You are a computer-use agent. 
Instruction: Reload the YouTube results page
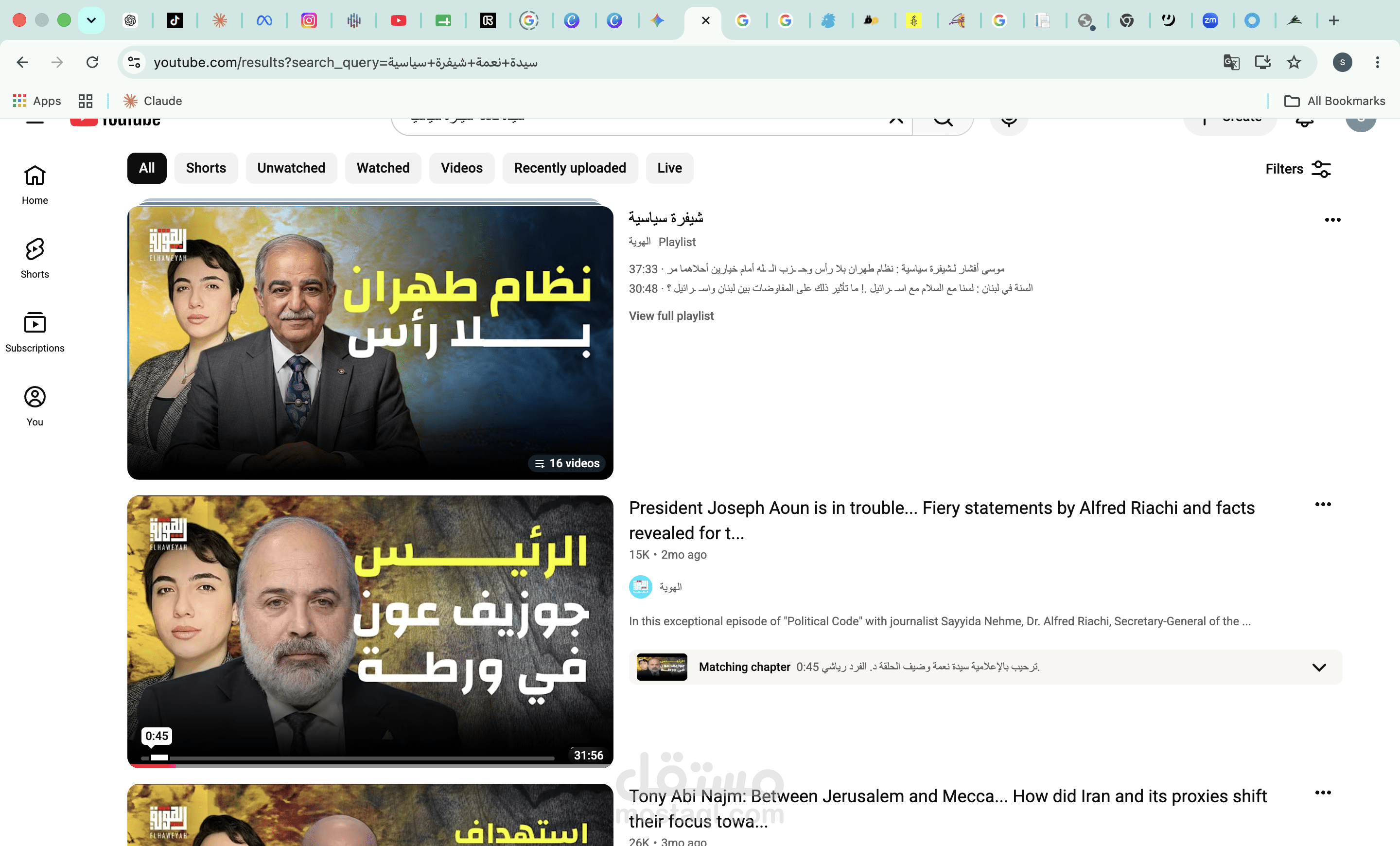93,62
